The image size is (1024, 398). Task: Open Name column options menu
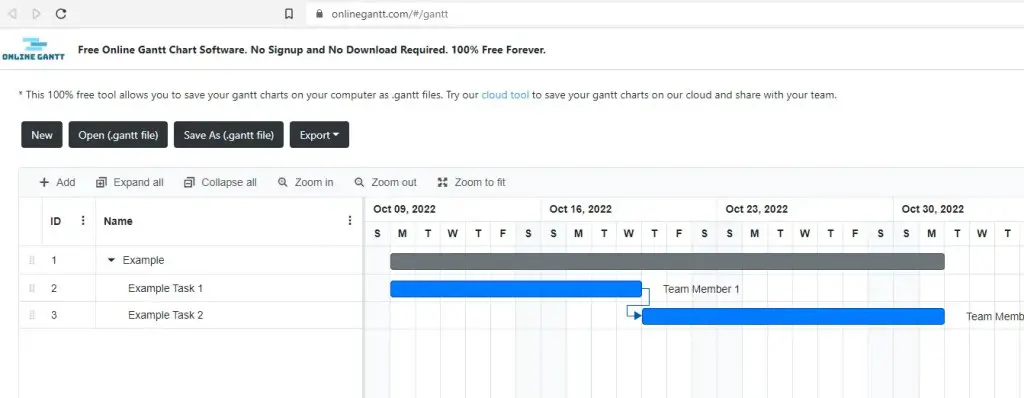coord(350,220)
